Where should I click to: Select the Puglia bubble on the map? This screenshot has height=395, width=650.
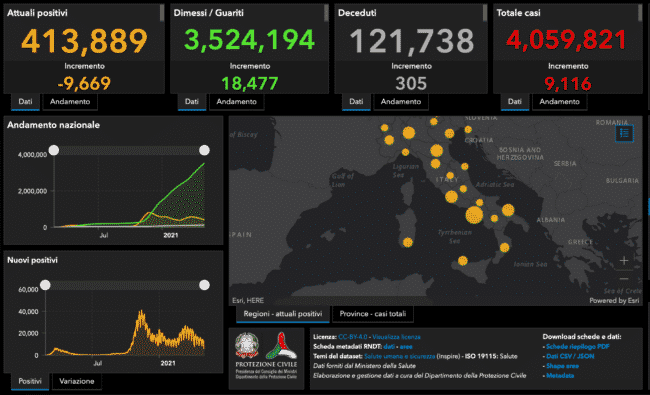[508, 210]
